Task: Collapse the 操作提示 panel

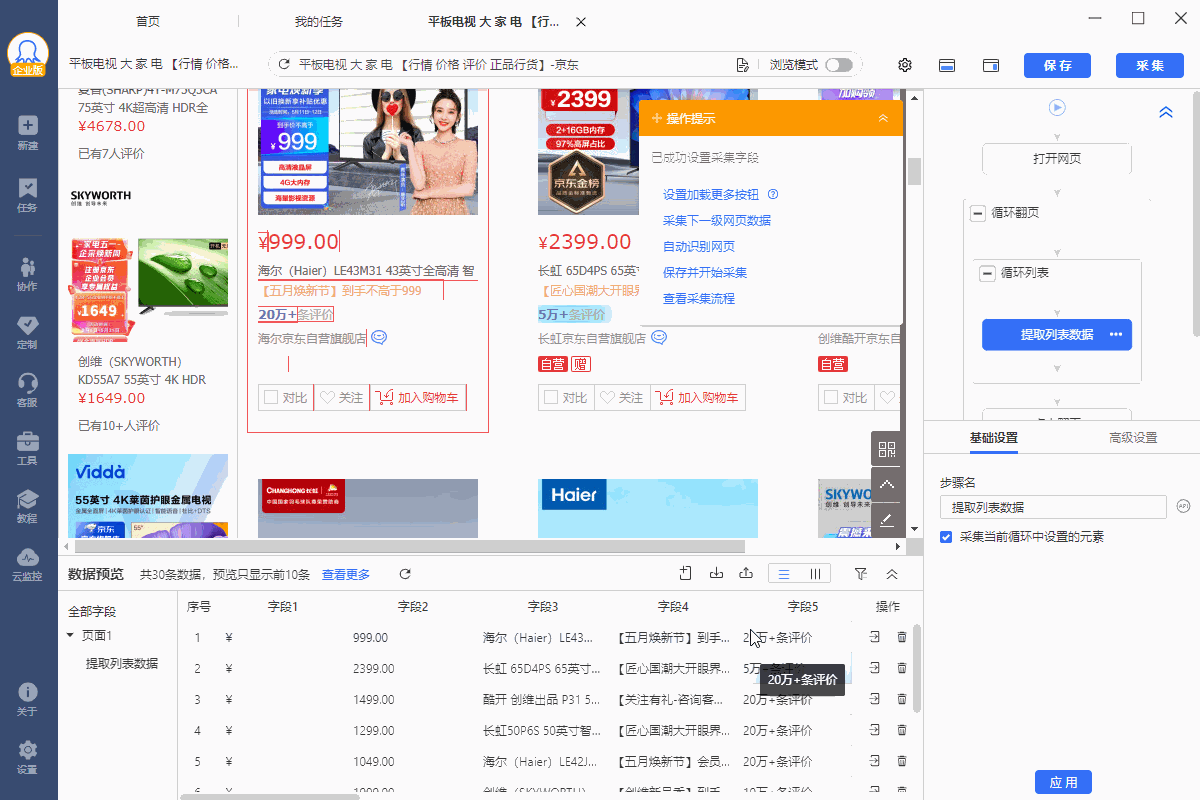Action: pos(883,118)
